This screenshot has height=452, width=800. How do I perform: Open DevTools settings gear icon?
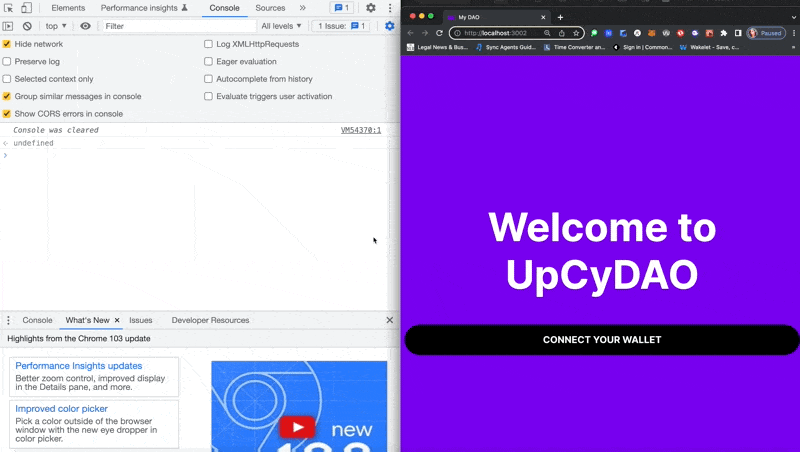coord(371,8)
